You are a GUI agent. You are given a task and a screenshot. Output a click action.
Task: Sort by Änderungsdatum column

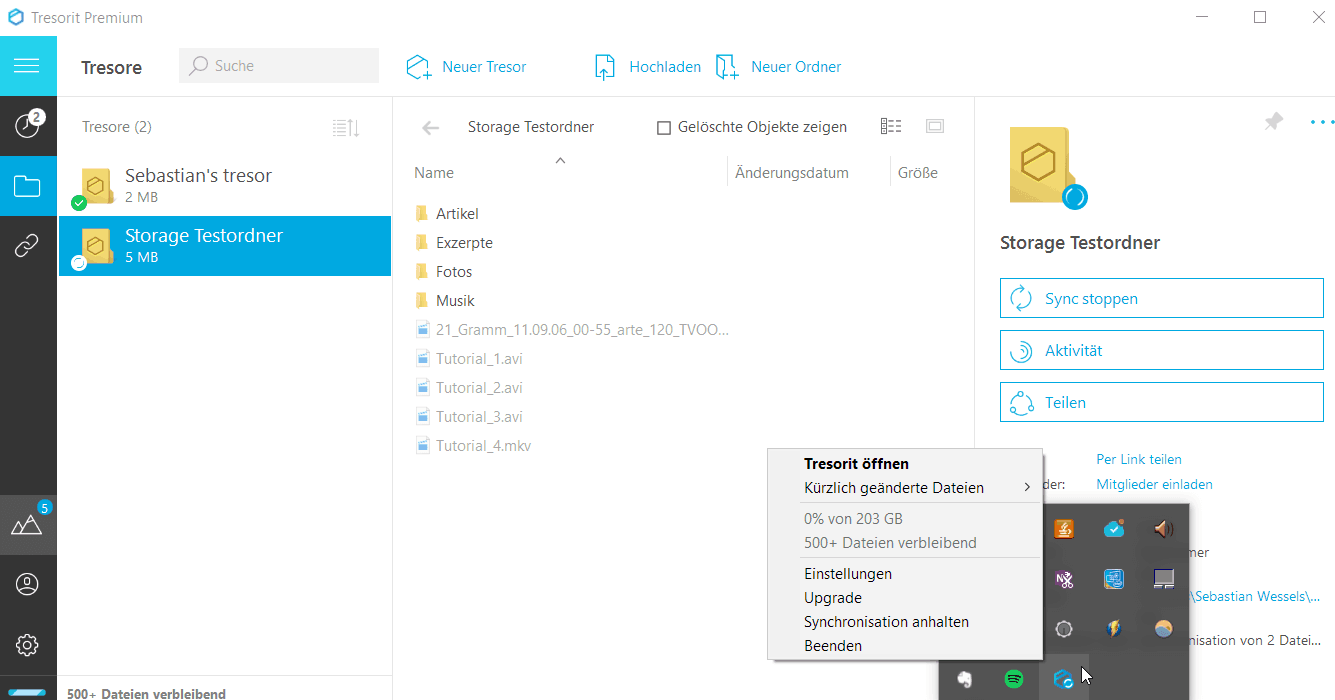tap(792, 173)
